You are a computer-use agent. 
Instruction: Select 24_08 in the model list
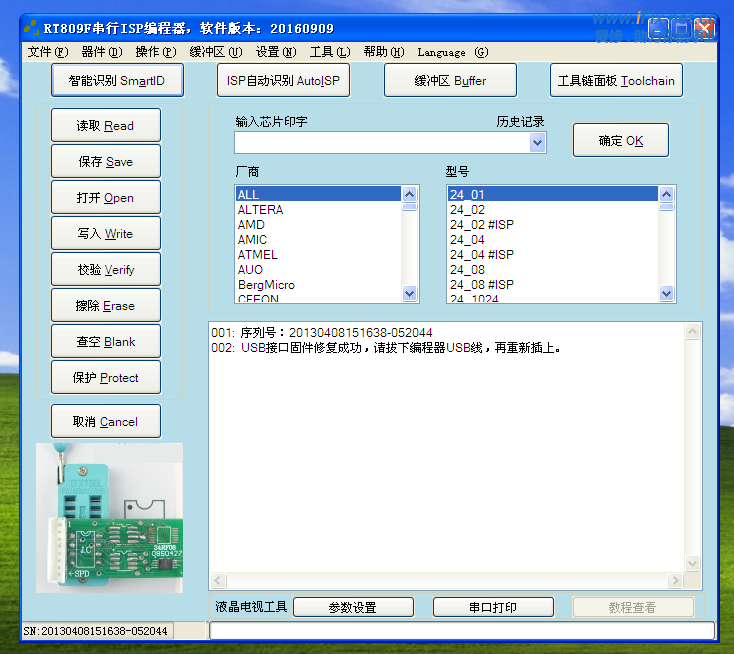coord(553,269)
